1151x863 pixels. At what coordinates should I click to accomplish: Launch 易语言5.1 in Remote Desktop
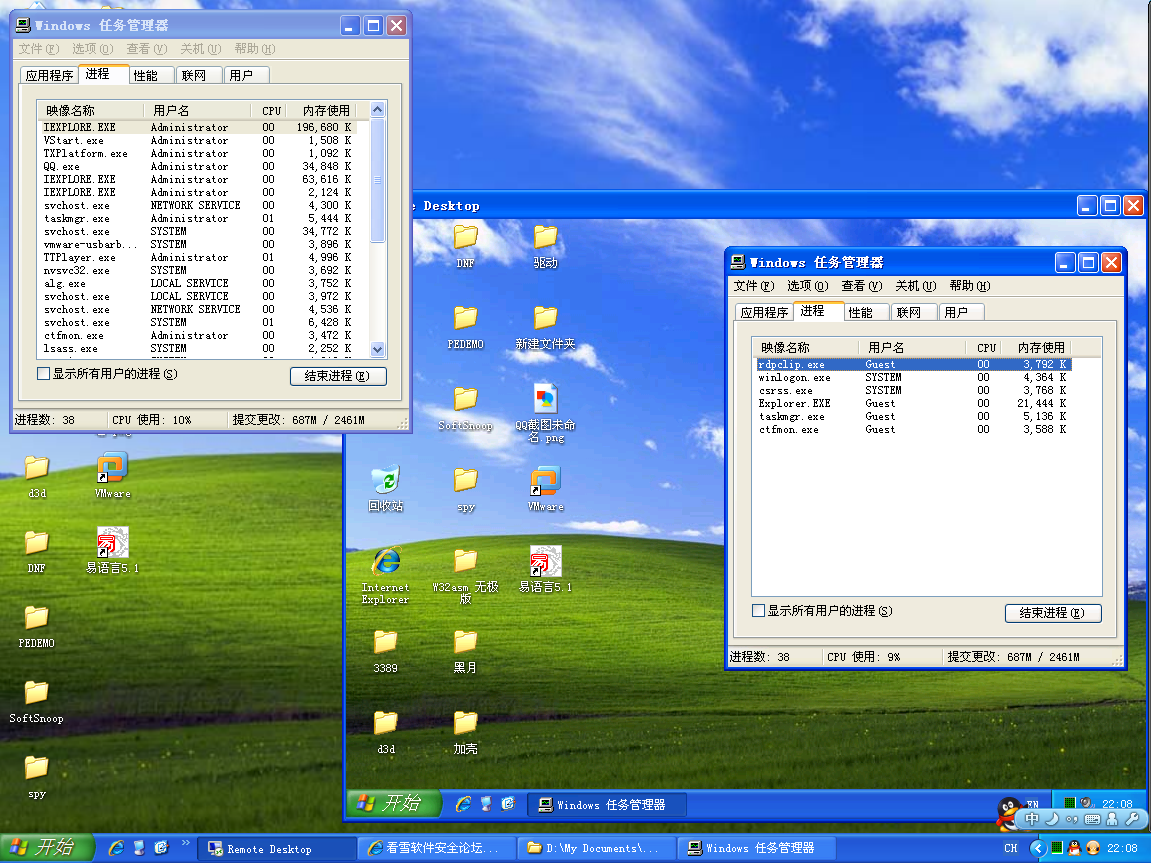point(545,569)
